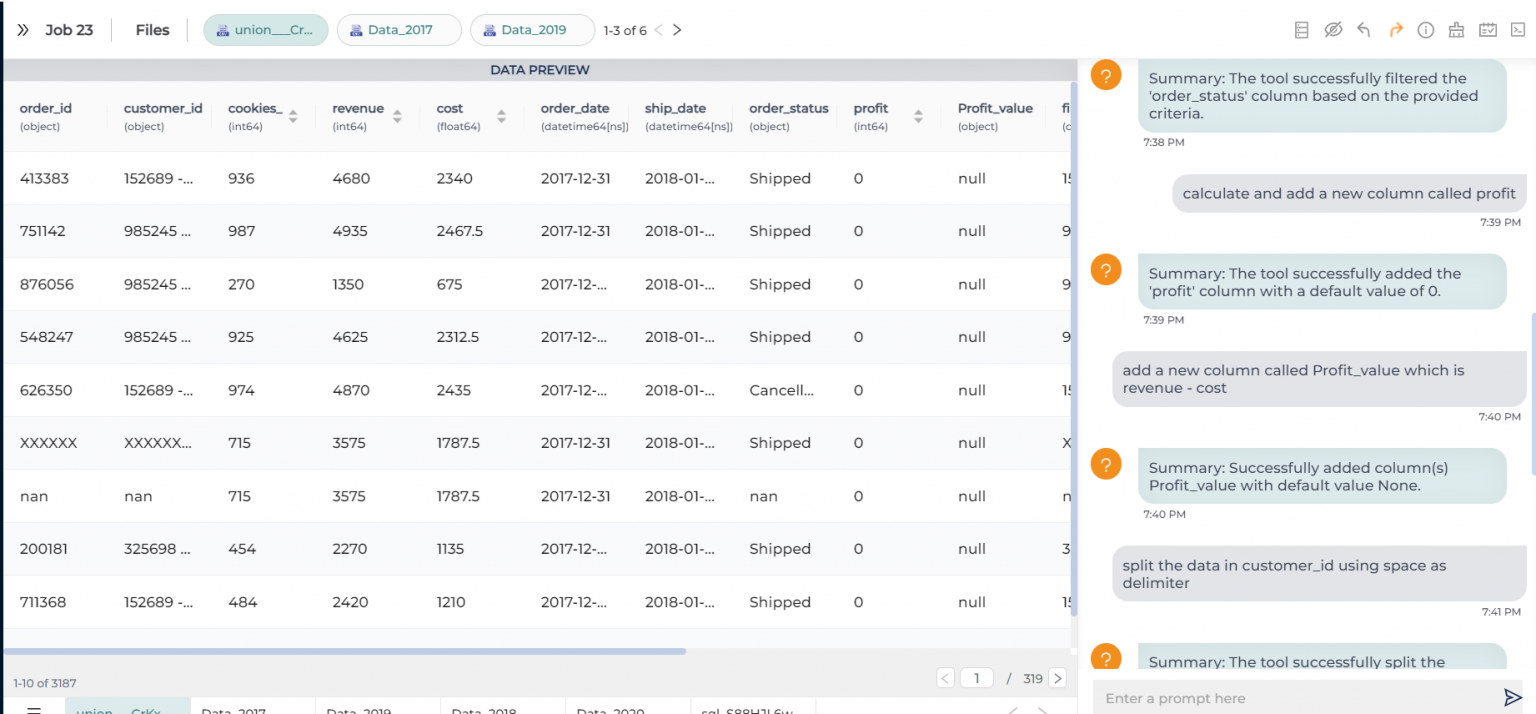Open the dataset list view icon
Image resolution: width=1536 pixels, height=714 pixels.
tap(1301, 30)
